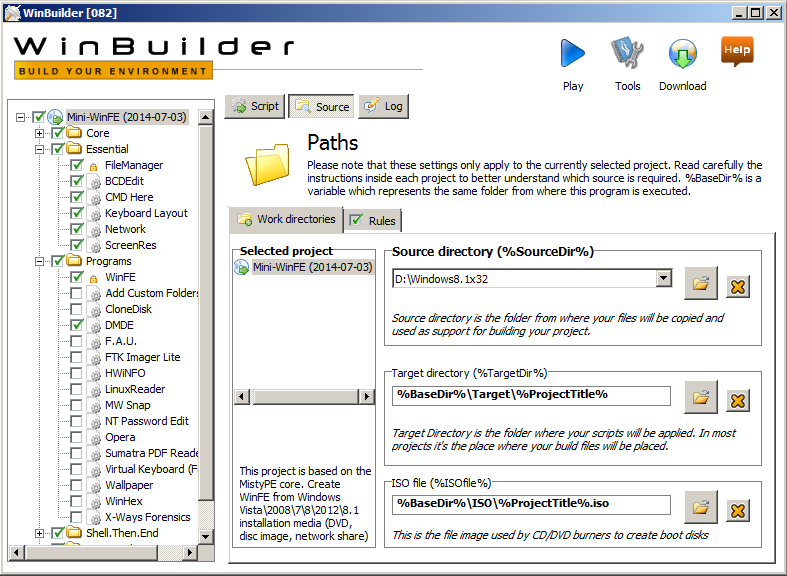The width and height of the screenshot is (787, 576).
Task: Reset ISO file path with X button
Action: pyautogui.click(x=738, y=511)
